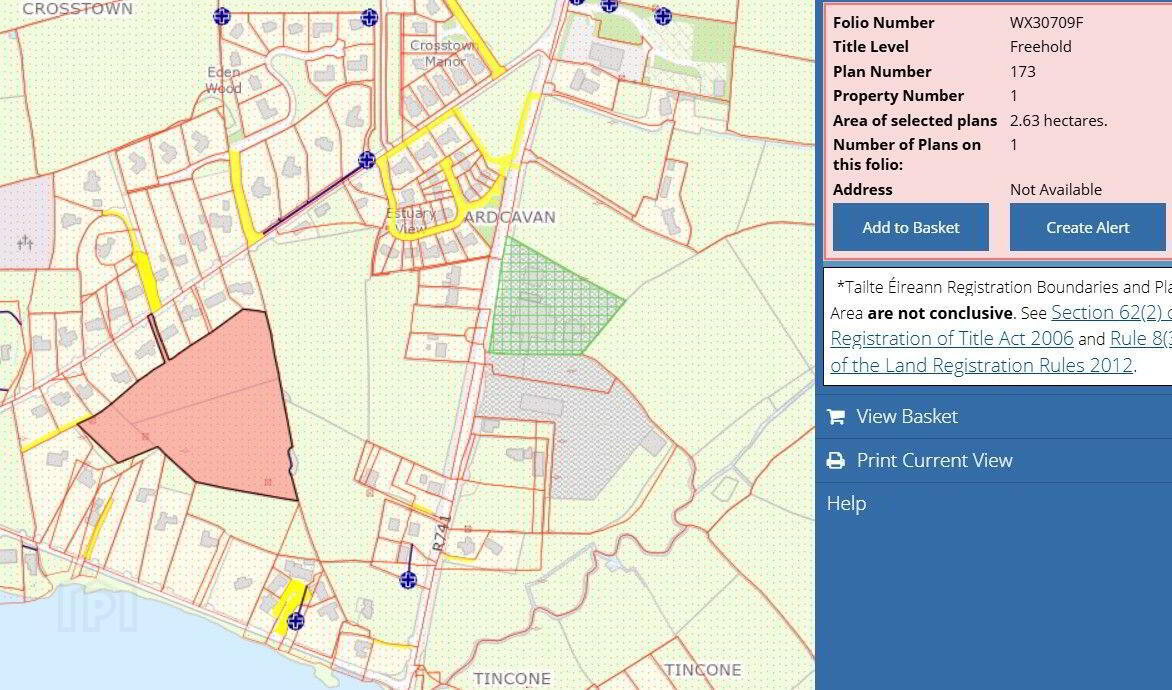Select the blue marker on the yellow strip near the shoreline

point(296,620)
